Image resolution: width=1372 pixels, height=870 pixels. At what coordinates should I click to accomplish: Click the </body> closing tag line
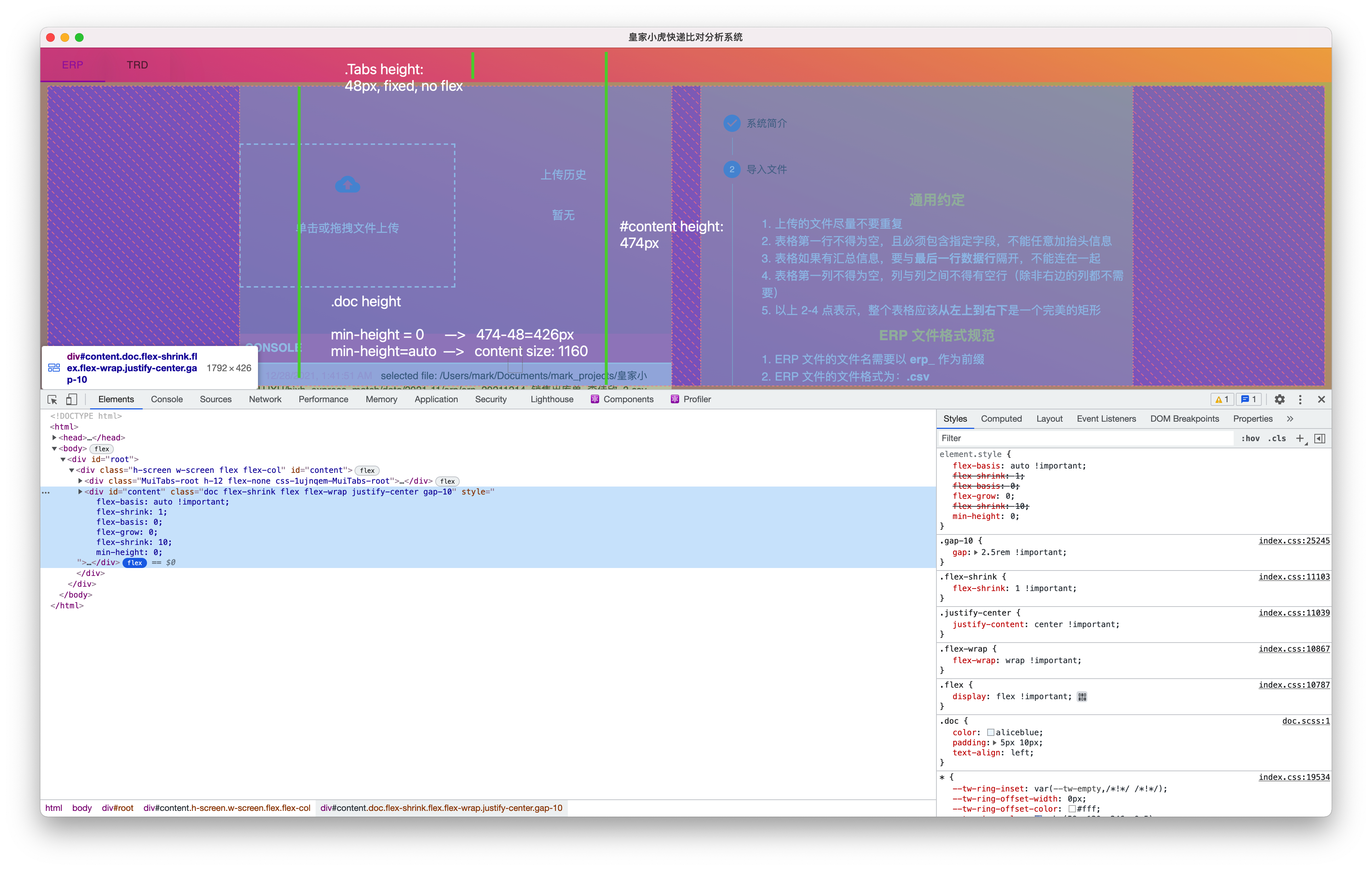(75, 595)
